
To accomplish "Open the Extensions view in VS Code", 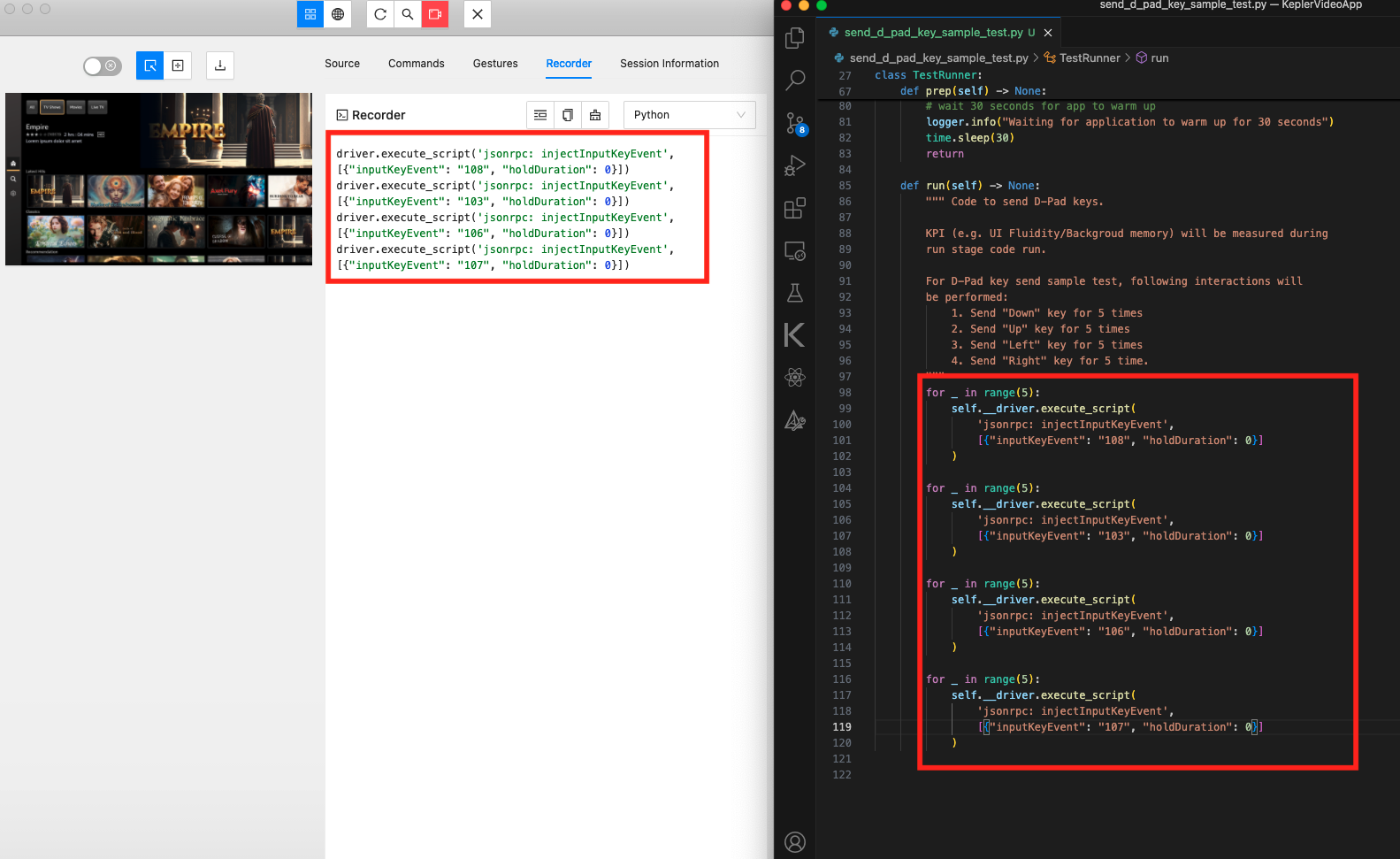I will point(795,208).
